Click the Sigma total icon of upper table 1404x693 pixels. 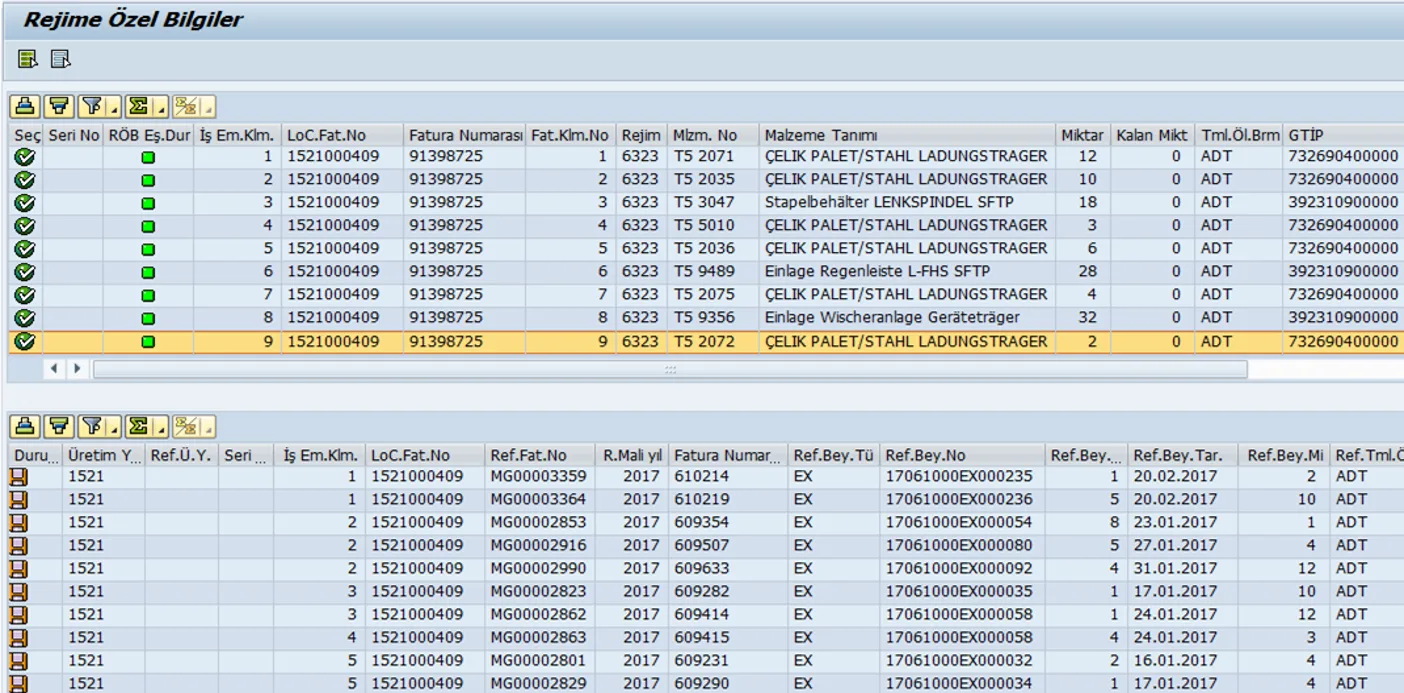pos(138,106)
